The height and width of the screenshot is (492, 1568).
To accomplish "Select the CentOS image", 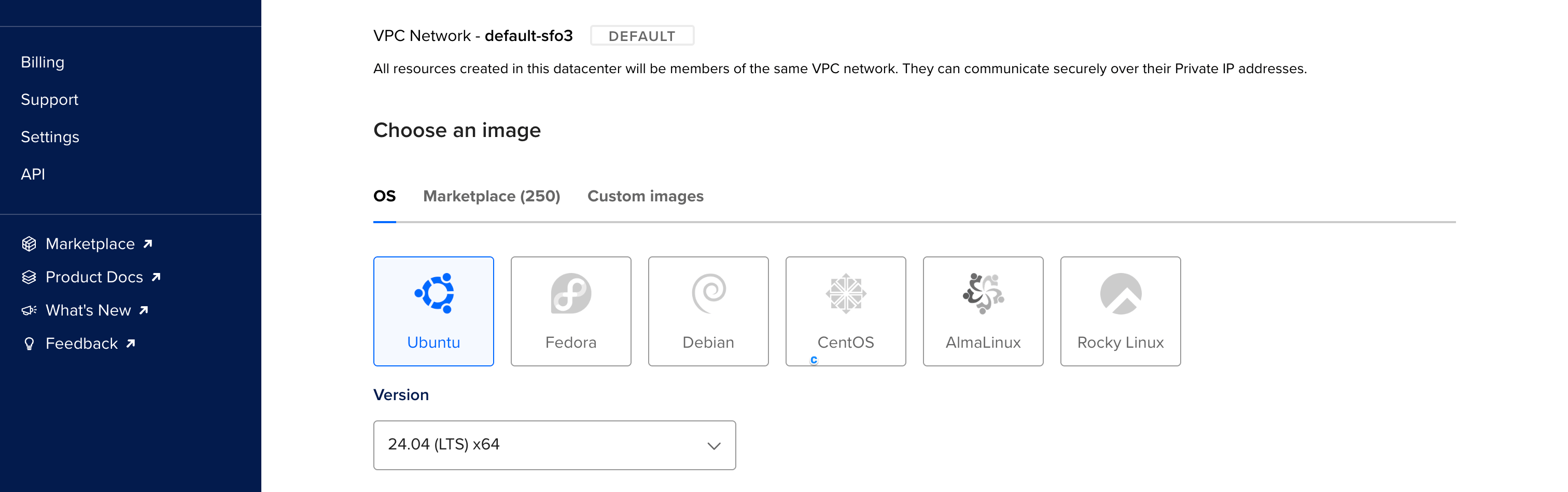I will coord(846,310).
